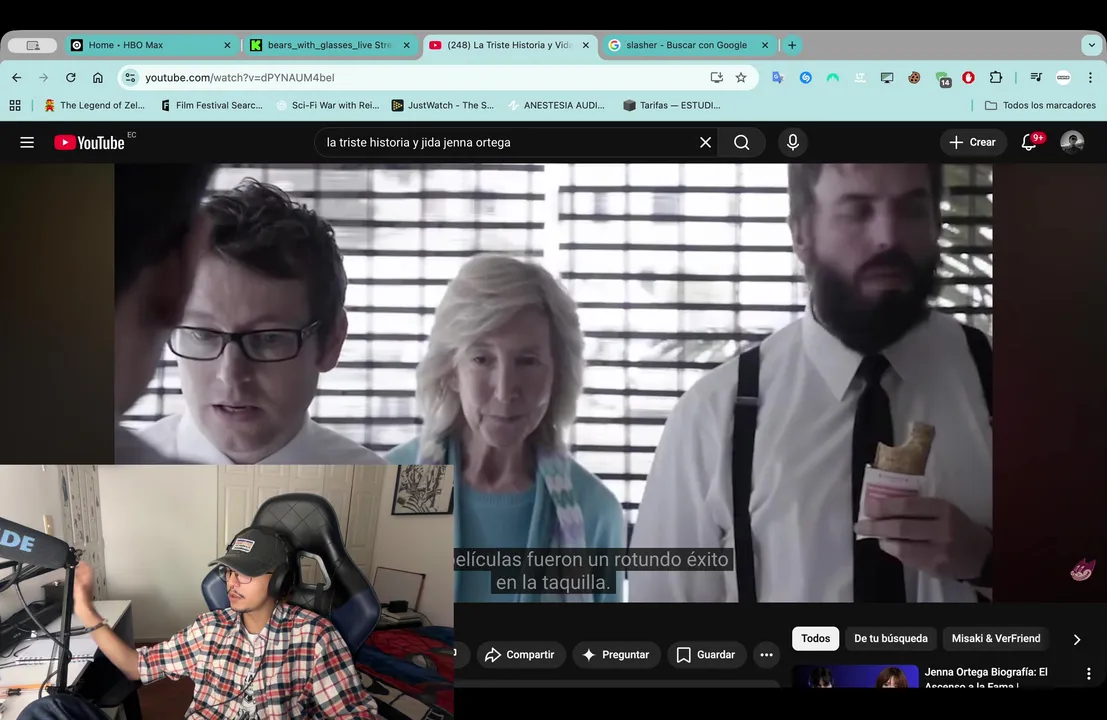This screenshot has height=720, width=1107.
Task: Open Tarifas — ESTUDI bookmark
Action: point(672,105)
